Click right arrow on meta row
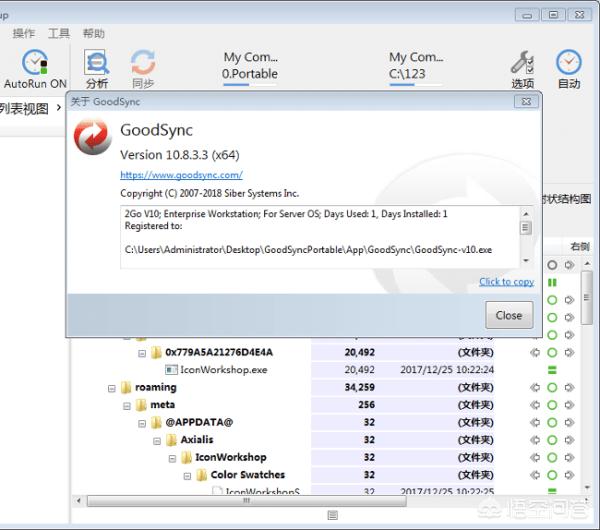The width and height of the screenshot is (600, 530). click(x=569, y=405)
